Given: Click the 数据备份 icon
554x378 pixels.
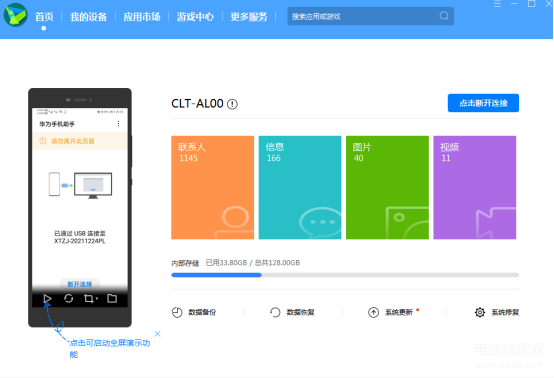Looking at the screenshot, I should (177, 312).
